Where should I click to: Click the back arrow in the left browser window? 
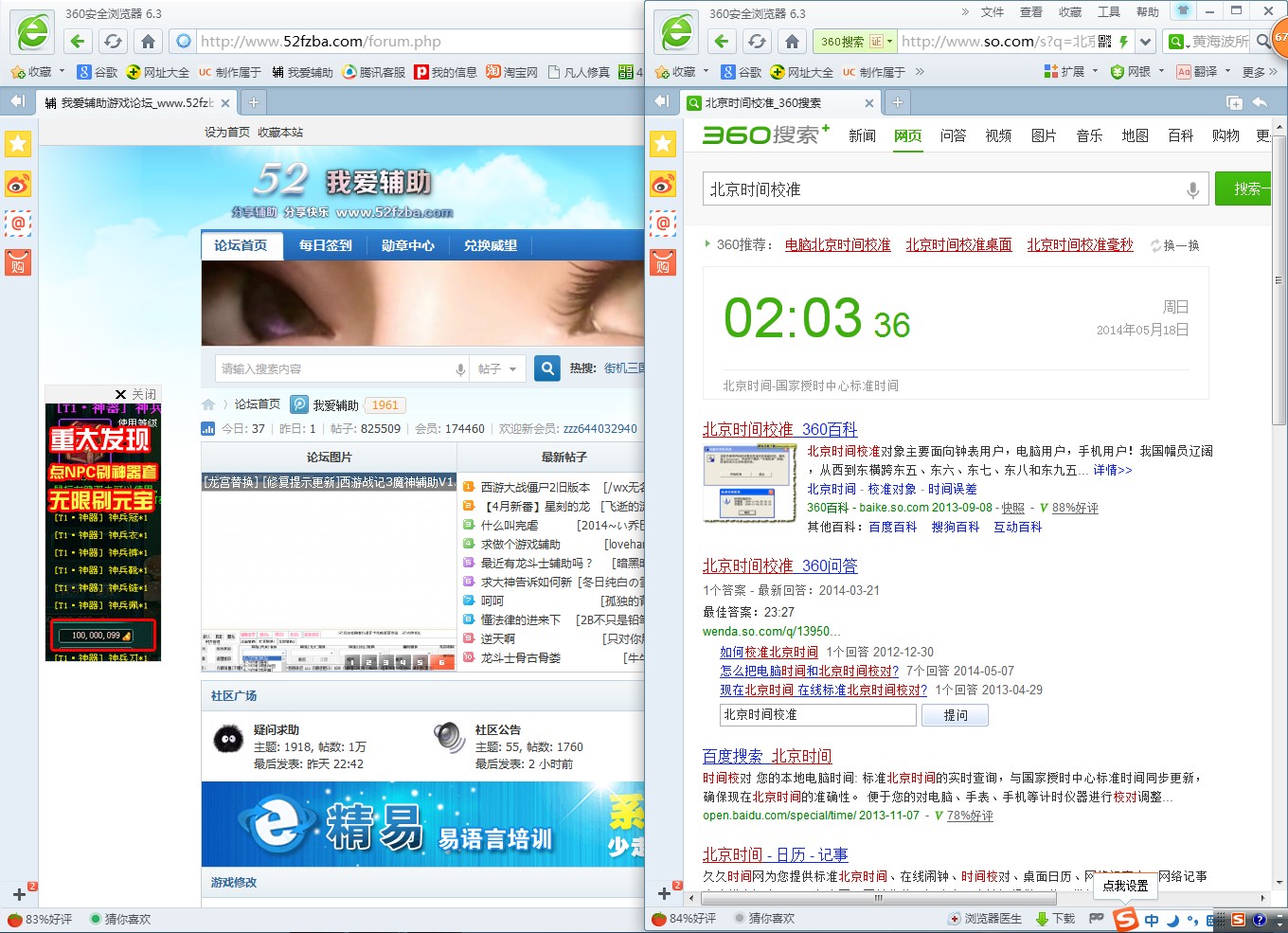(x=78, y=41)
